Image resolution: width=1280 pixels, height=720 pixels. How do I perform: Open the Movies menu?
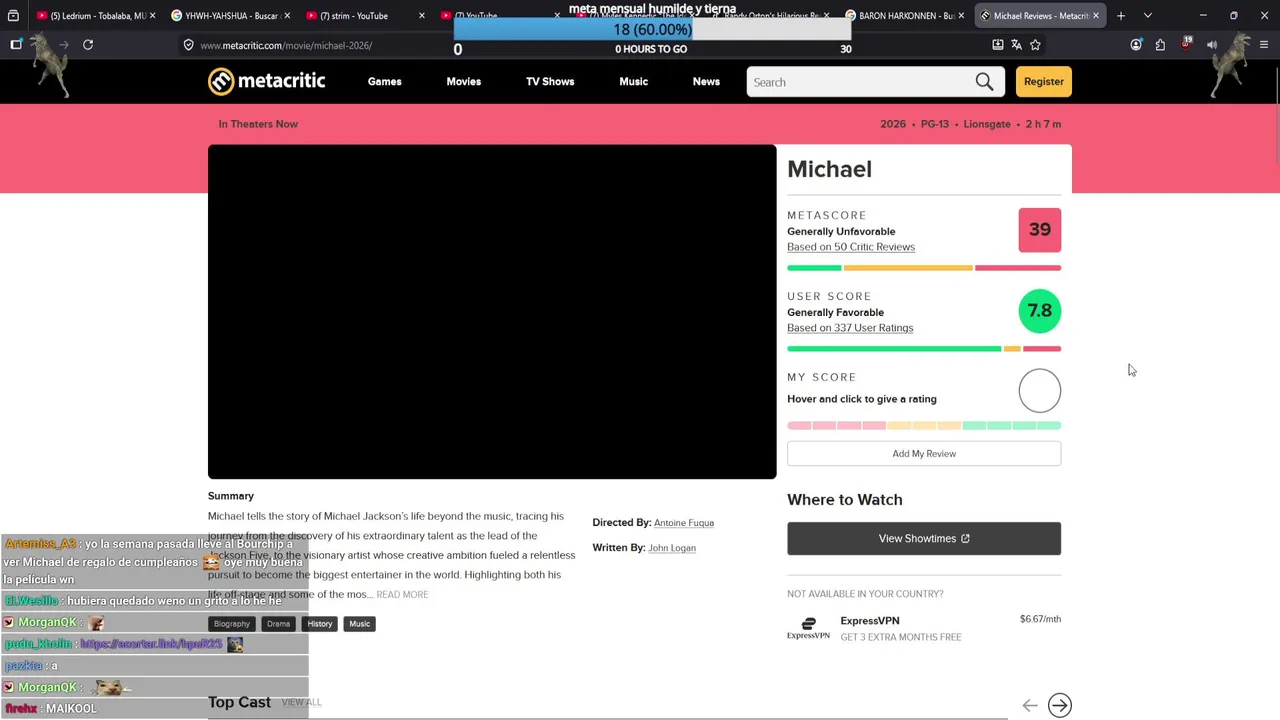pos(463,82)
